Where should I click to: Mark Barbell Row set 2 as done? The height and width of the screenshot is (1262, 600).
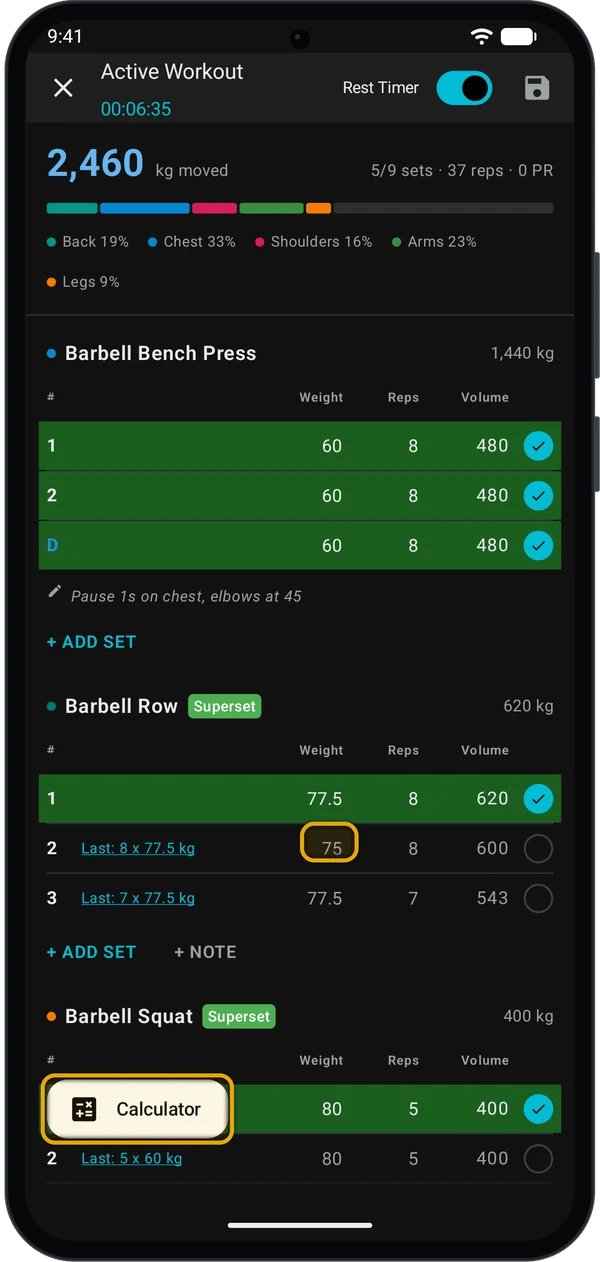coord(538,849)
